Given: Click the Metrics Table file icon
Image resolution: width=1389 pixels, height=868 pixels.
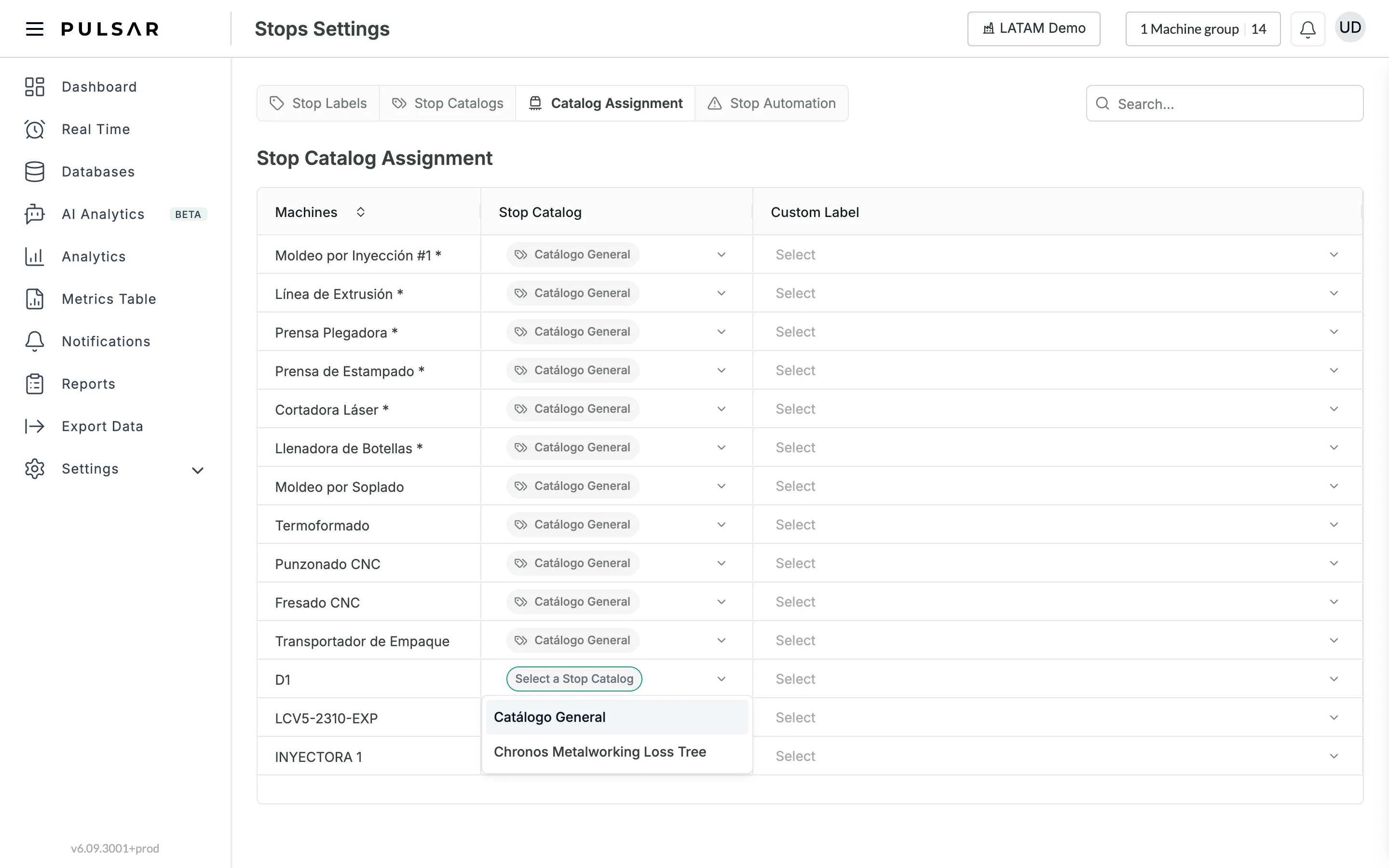Looking at the screenshot, I should 34,299.
